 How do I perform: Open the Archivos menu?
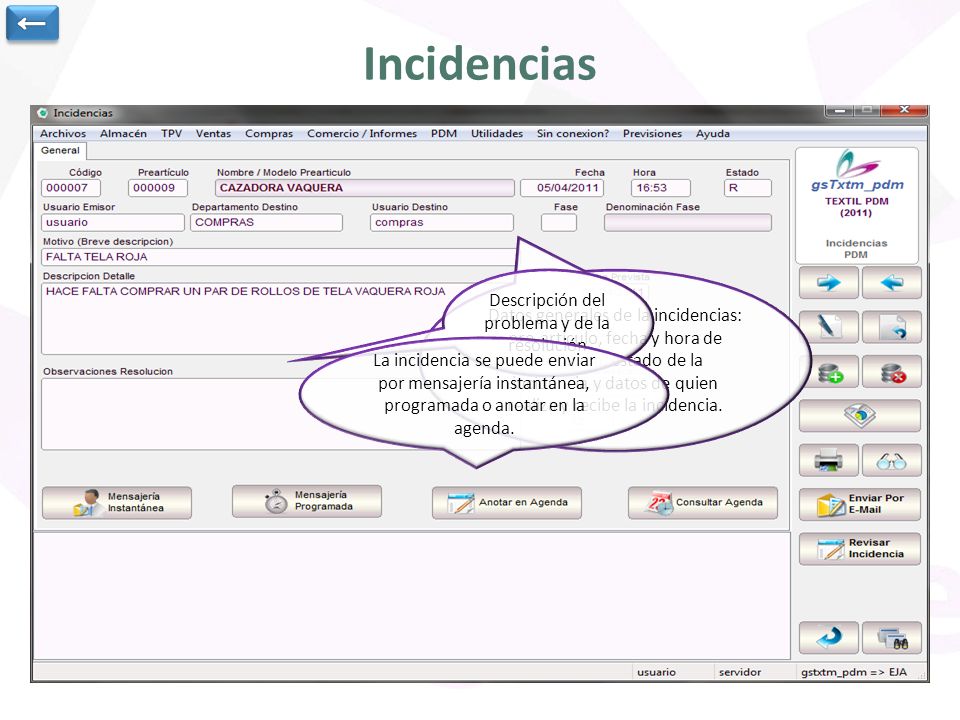tap(63, 133)
